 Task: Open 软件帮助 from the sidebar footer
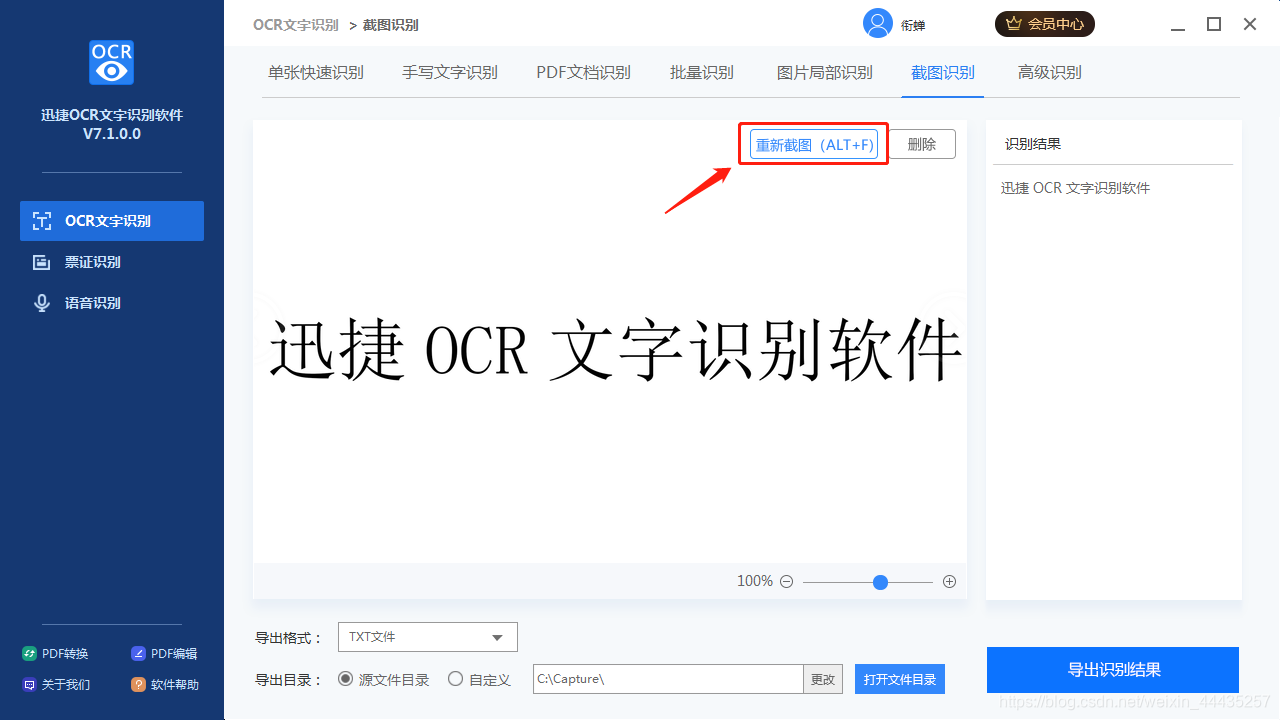tap(164, 684)
